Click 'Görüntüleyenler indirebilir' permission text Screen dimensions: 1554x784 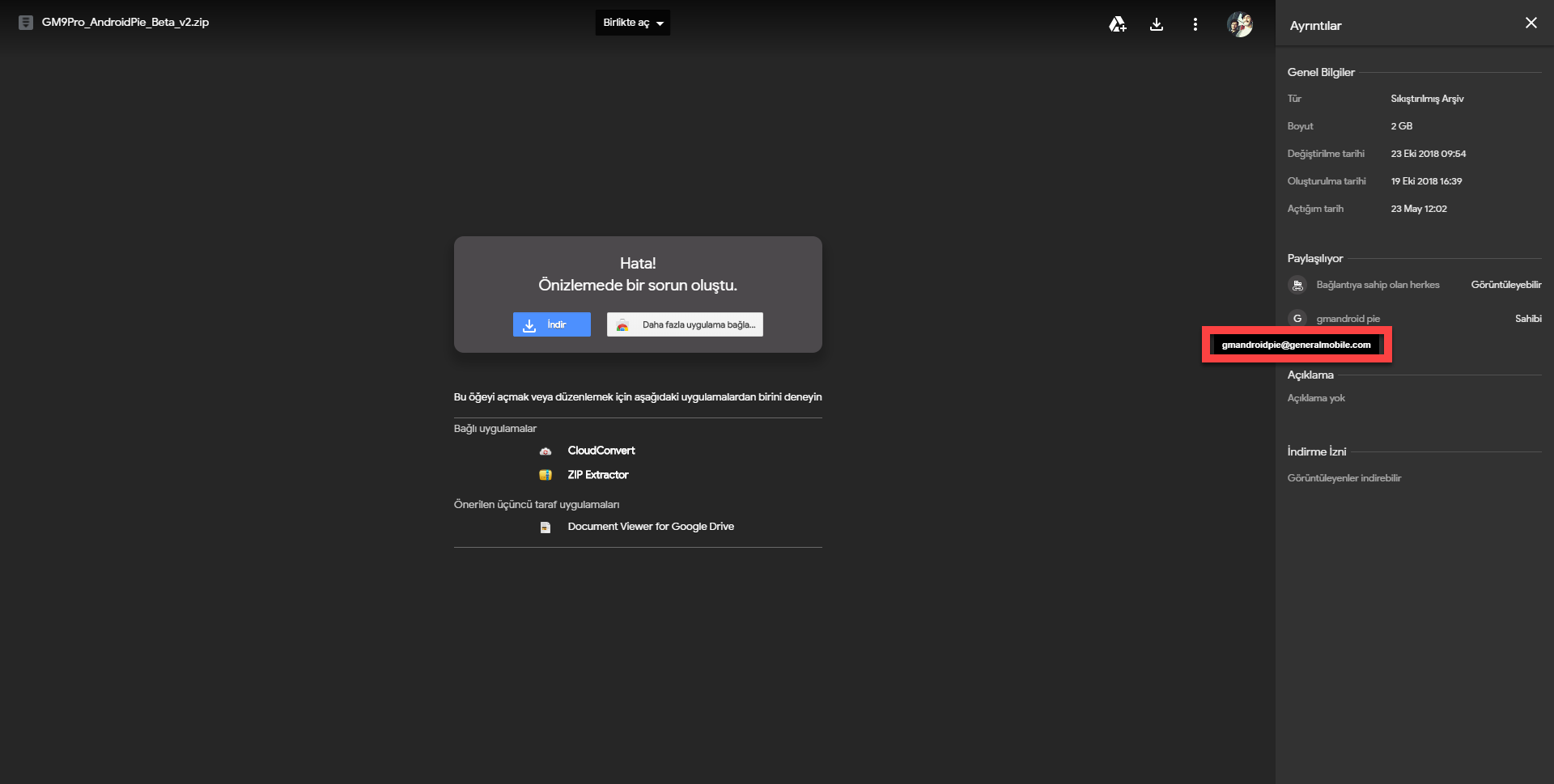coord(1344,478)
